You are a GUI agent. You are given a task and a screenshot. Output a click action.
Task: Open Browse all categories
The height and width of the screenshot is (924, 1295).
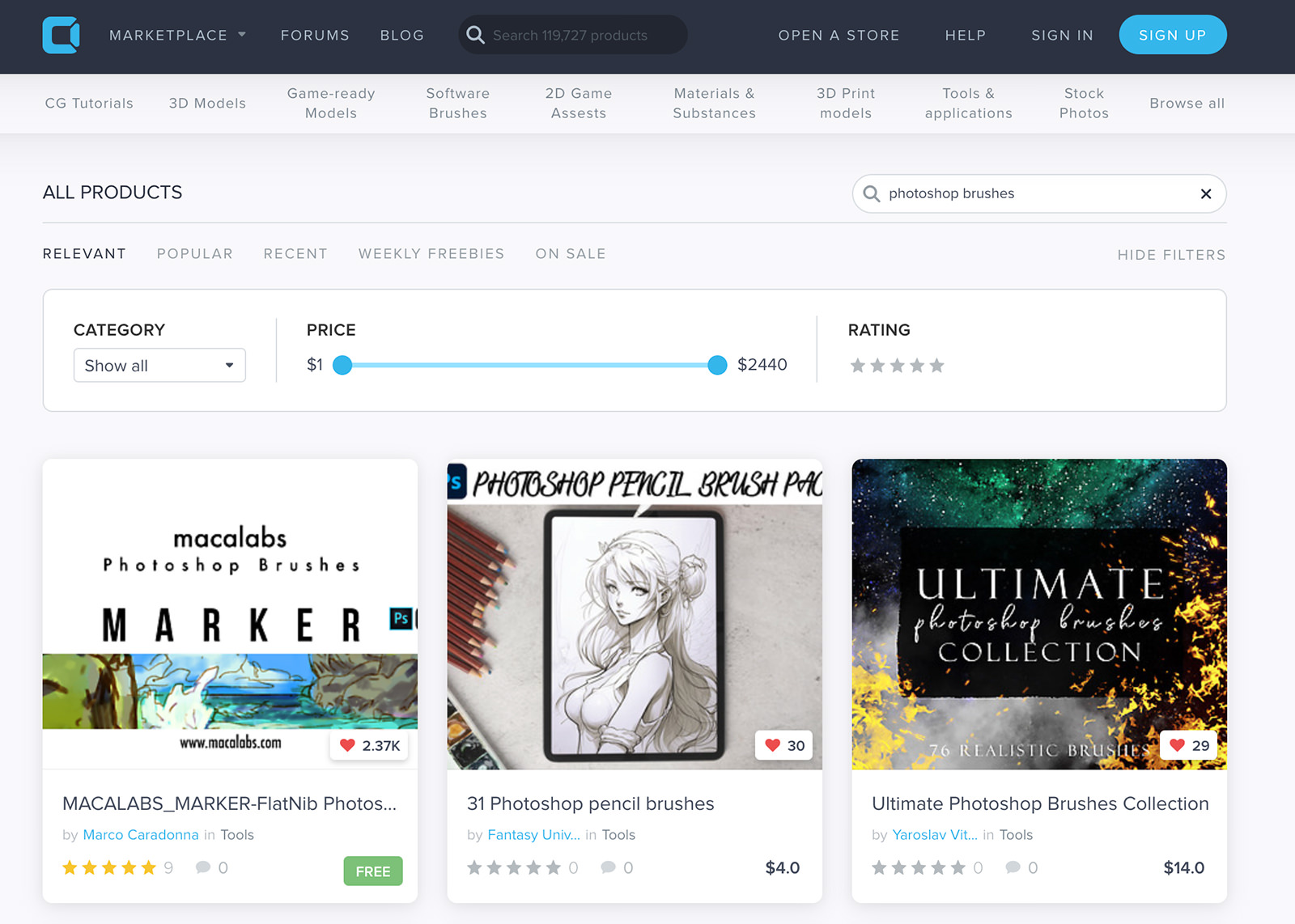(x=1187, y=104)
